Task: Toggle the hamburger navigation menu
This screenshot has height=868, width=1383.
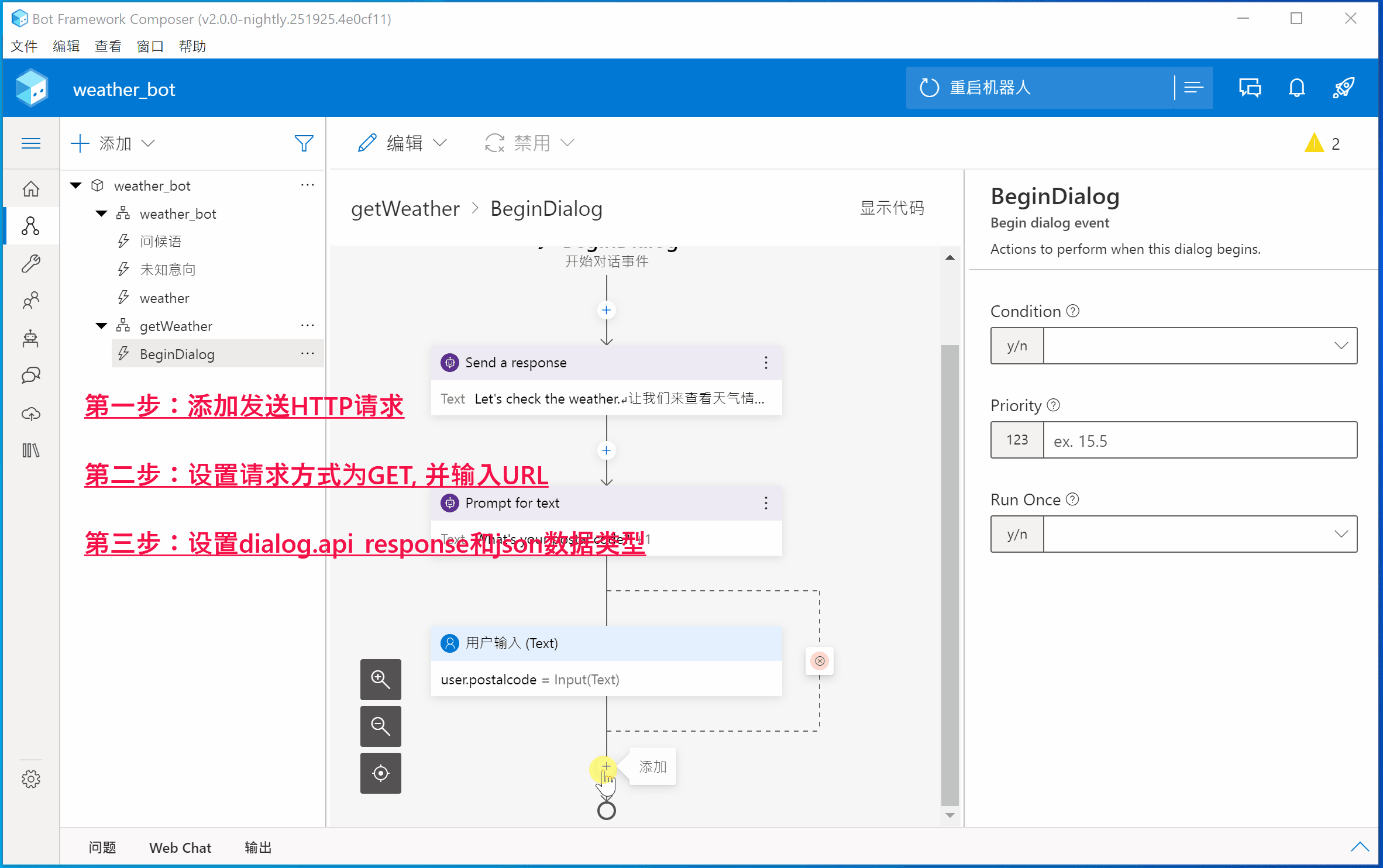Action: tap(30, 143)
